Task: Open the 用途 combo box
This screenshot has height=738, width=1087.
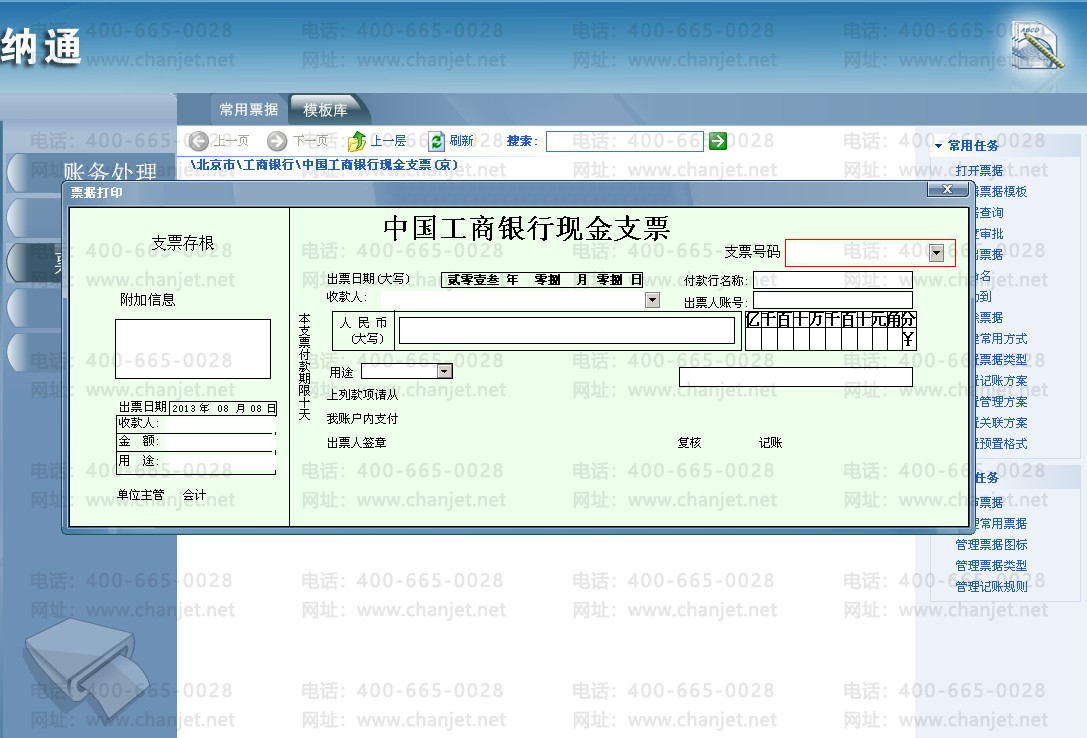Action: (x=444, y=371)
